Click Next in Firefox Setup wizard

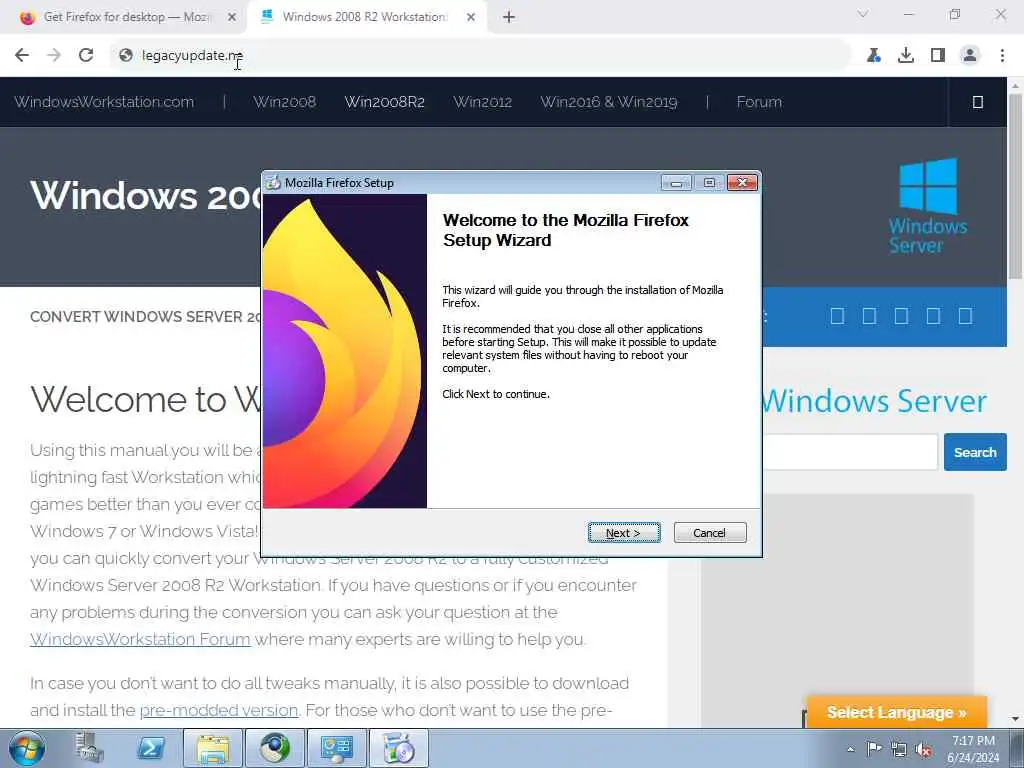[624, 533]
